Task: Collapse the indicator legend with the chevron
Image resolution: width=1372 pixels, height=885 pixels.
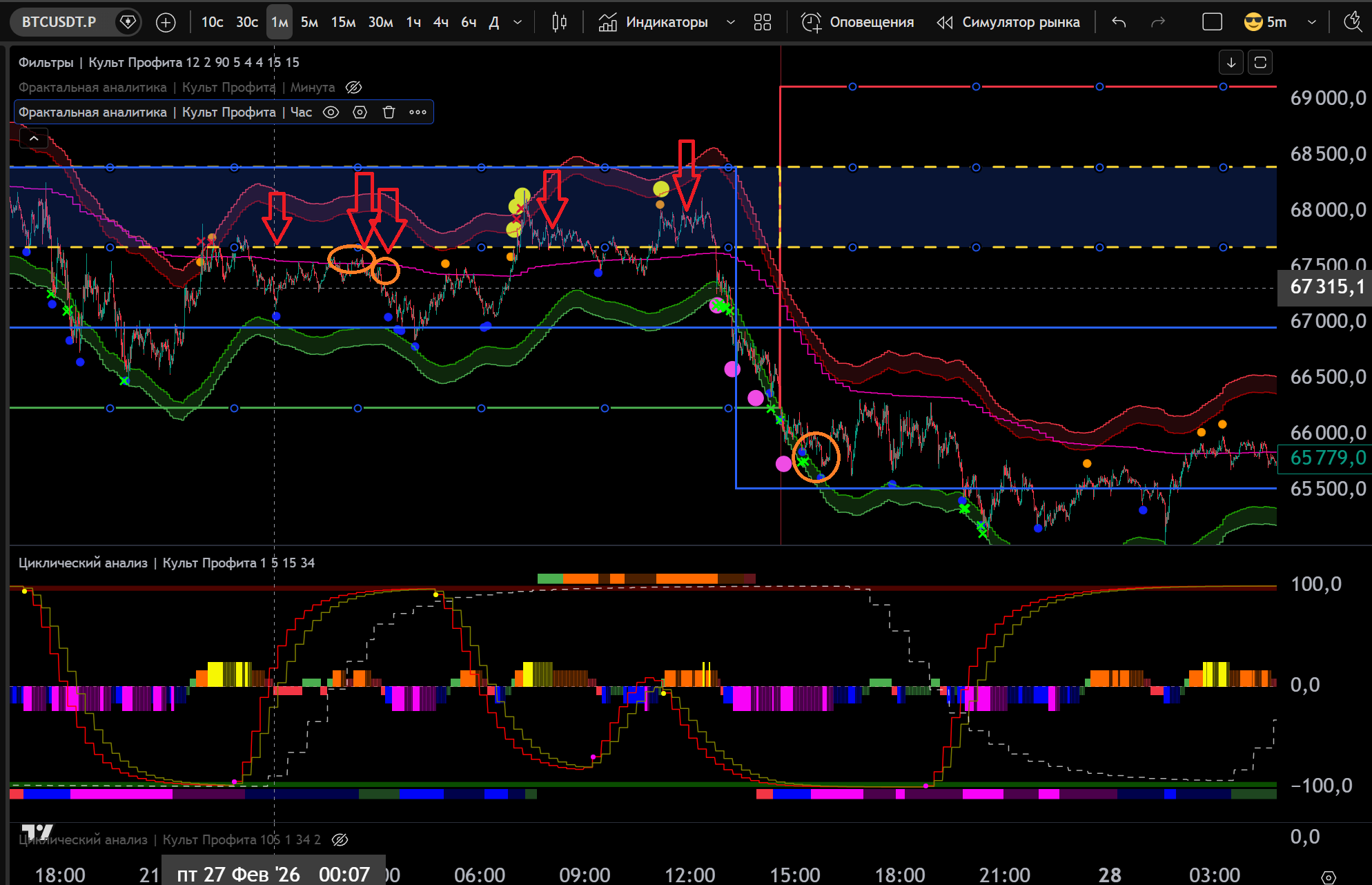Action: [34, 139]
